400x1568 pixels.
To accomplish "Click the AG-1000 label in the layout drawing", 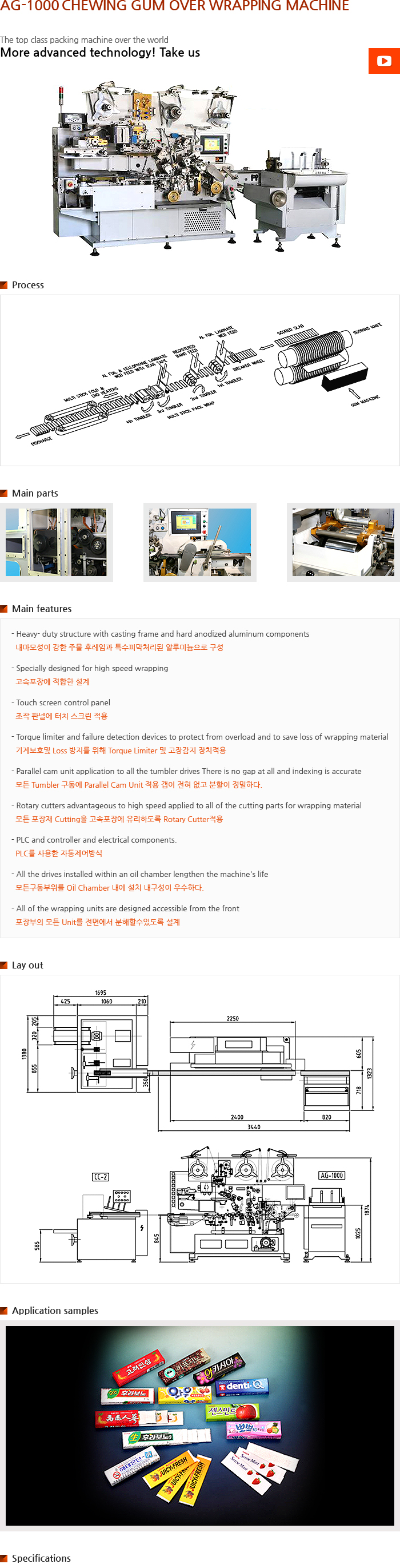I will point(331,1176).
